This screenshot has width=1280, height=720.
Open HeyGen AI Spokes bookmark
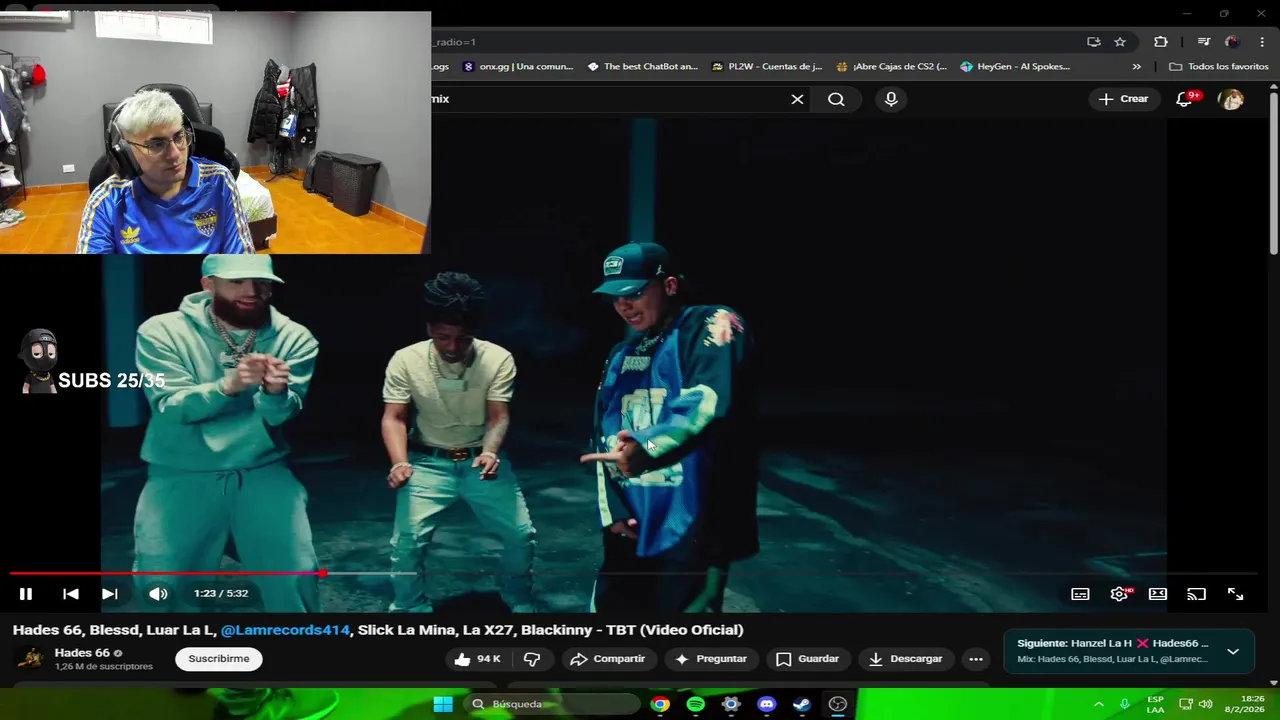[x=1015, y=67]
